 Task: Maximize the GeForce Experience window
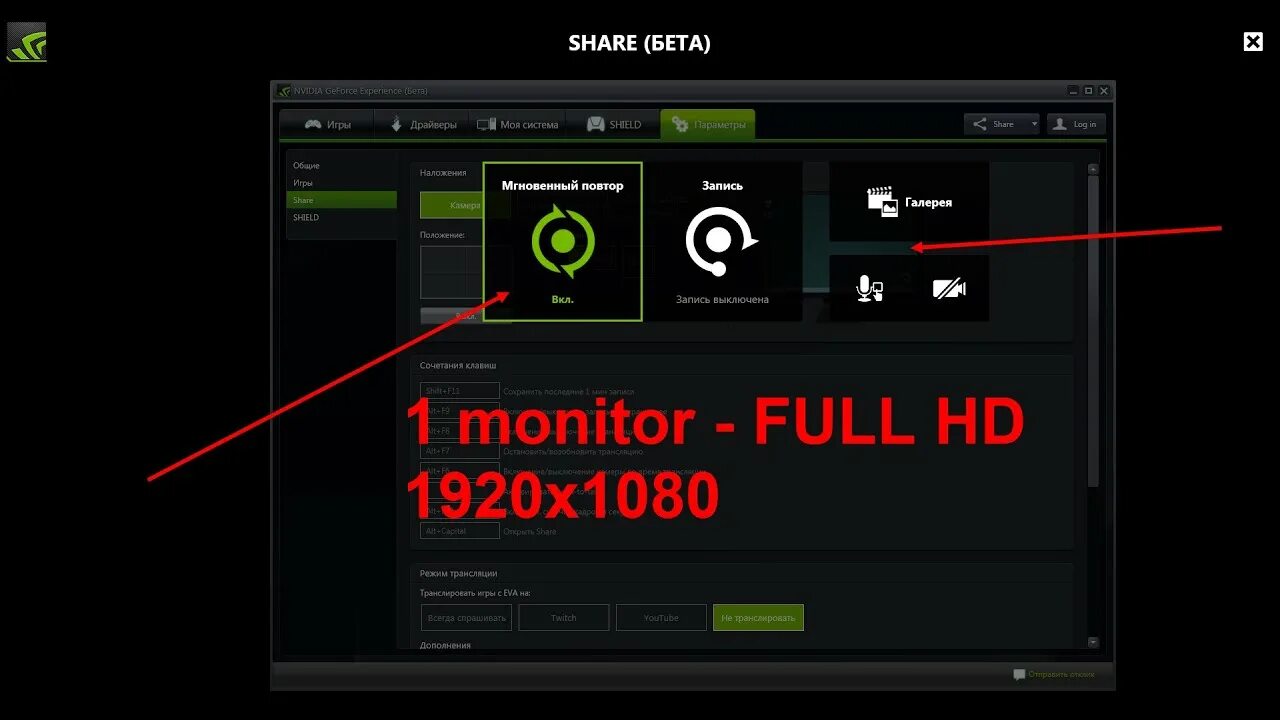pyautogui.click(x=1088, y=91)
